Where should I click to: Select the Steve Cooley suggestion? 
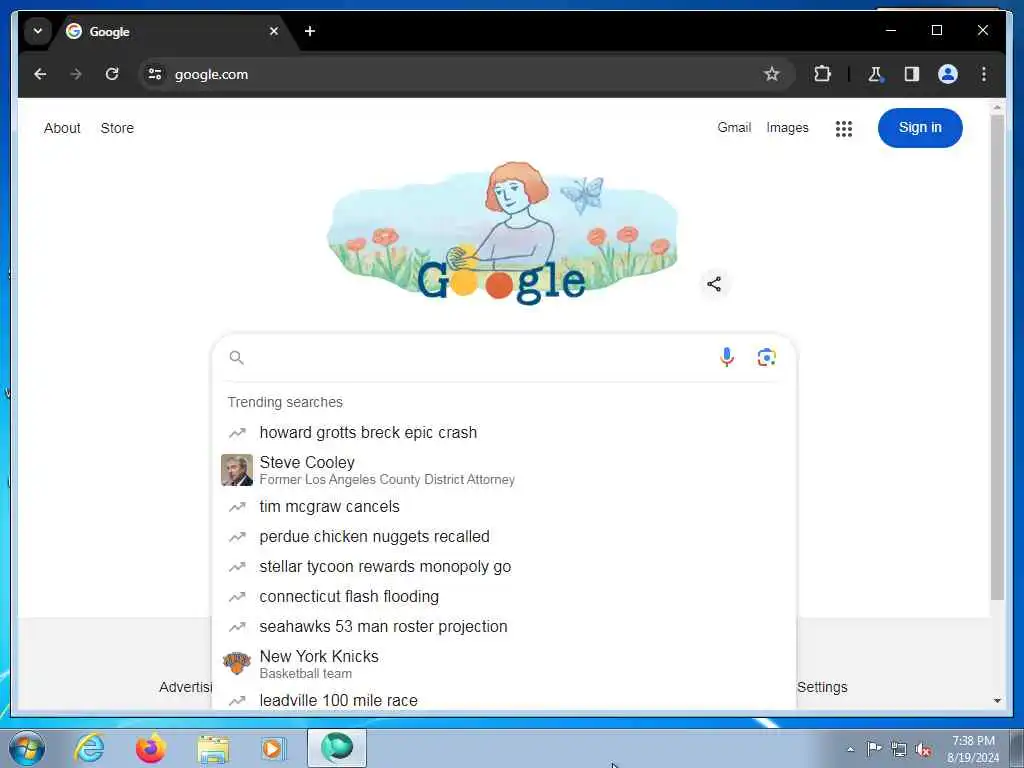[504, 470]
